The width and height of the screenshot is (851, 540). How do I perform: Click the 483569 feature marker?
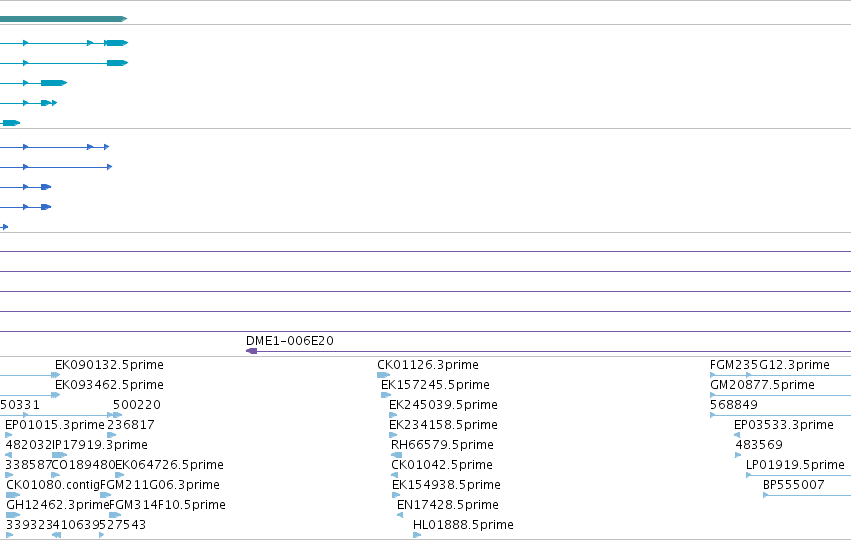point(738,455)
